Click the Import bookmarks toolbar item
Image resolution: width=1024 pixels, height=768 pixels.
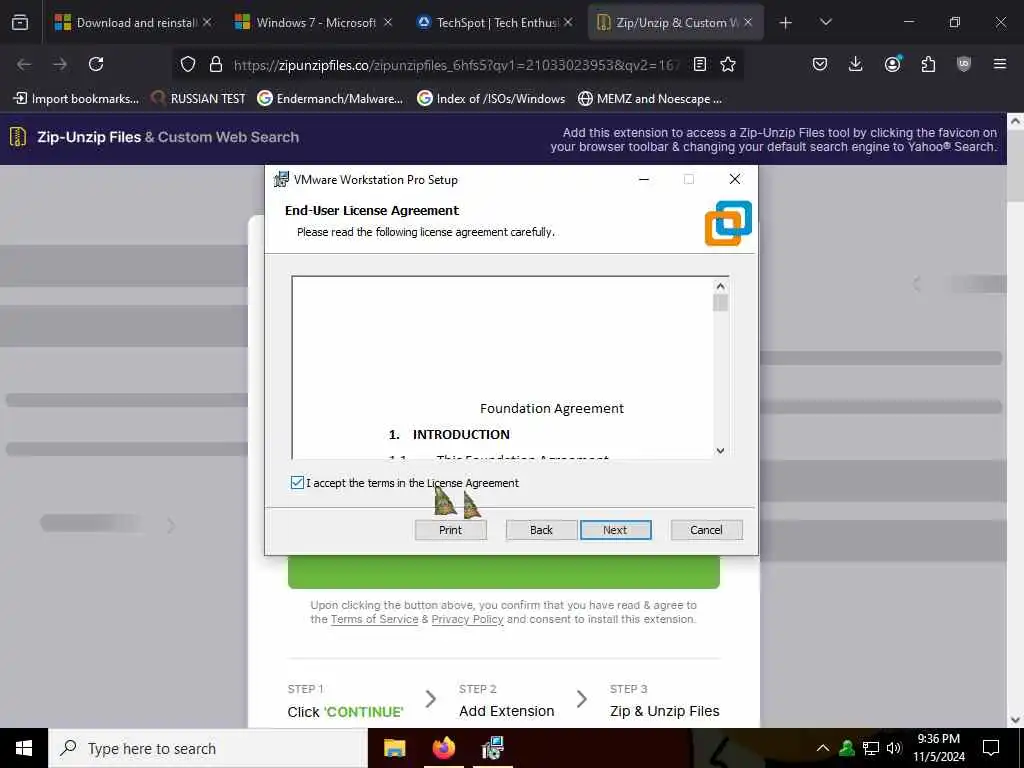[x=76, y=99]
